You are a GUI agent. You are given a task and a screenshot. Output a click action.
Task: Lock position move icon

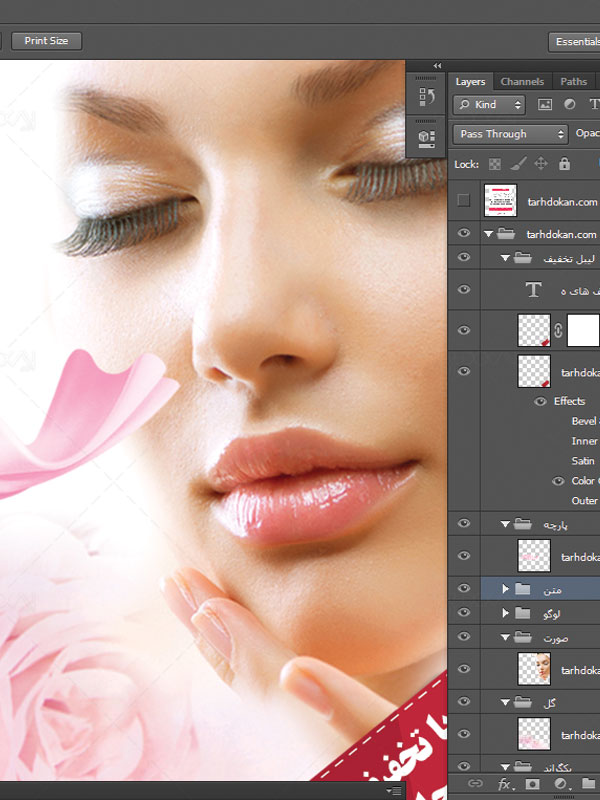pyautogui.click(x=540, y=164)
